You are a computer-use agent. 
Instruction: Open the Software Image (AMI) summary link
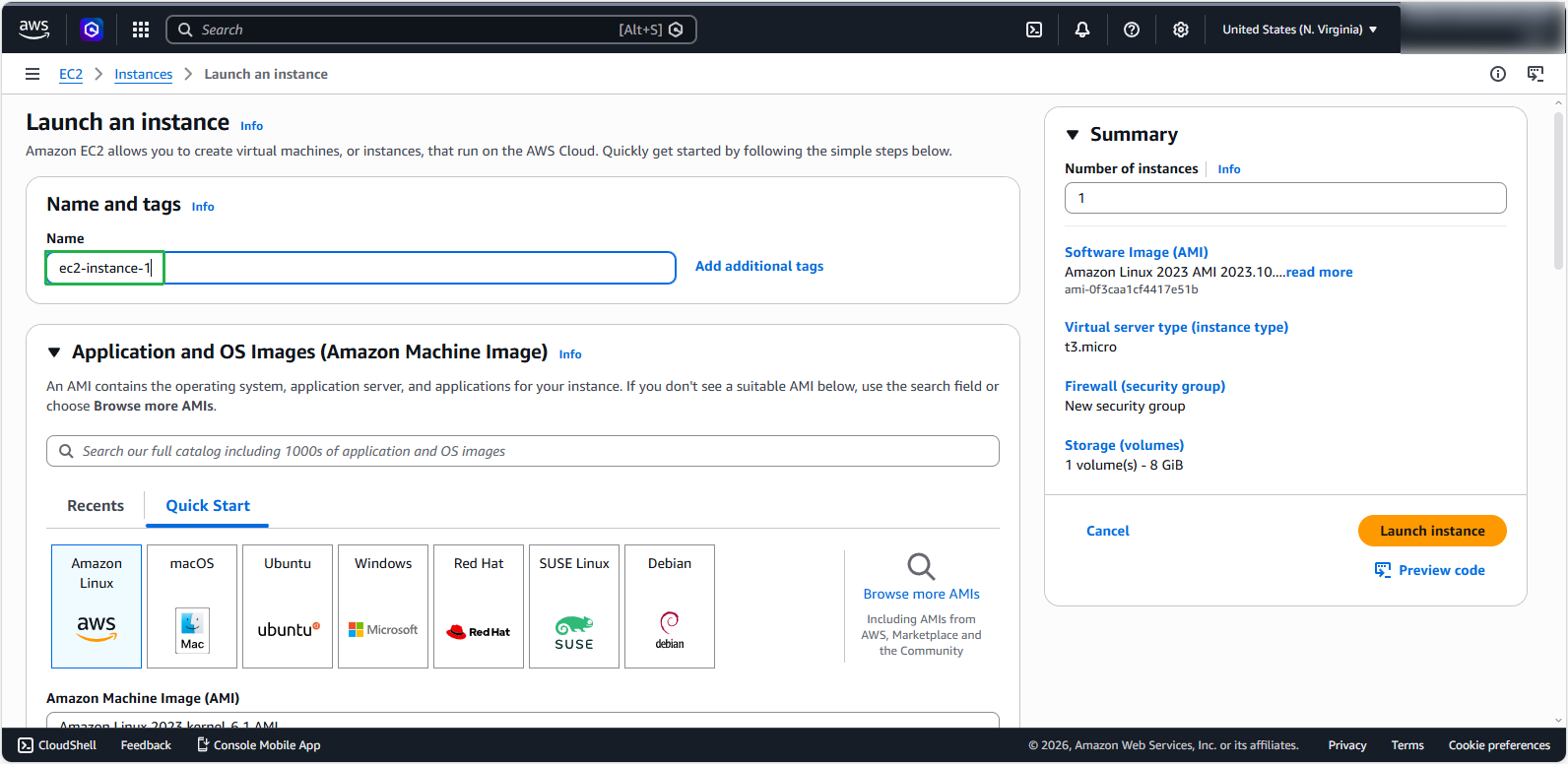point(1137,252)
